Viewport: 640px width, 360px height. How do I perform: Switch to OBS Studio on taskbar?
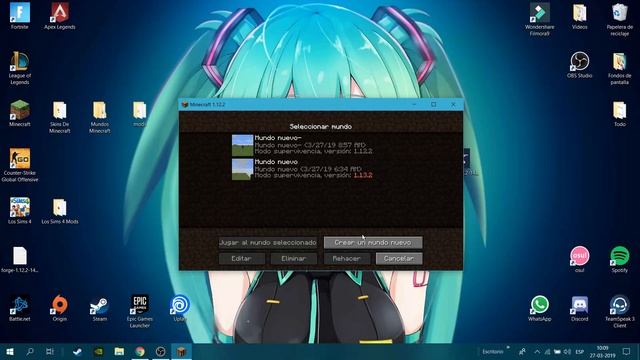(x=161, y=351)
